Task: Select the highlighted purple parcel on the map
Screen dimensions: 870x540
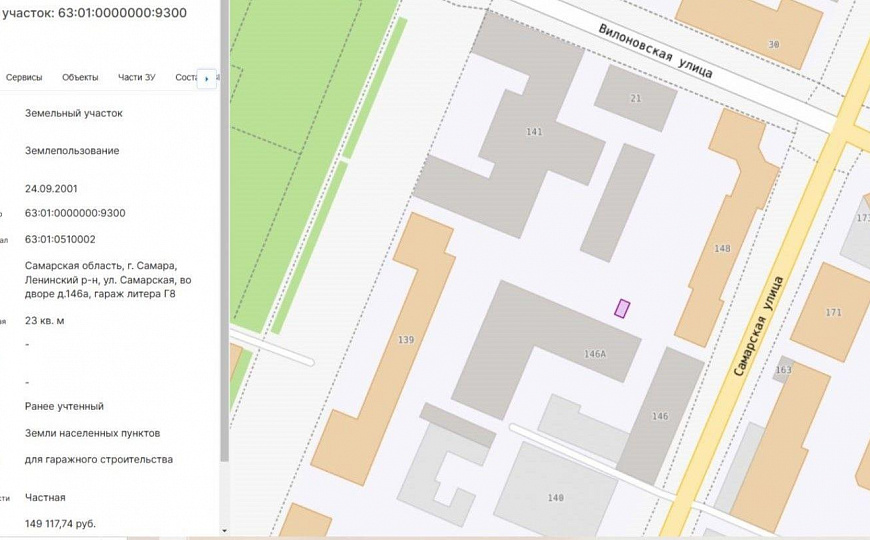Action: point(622,309)
